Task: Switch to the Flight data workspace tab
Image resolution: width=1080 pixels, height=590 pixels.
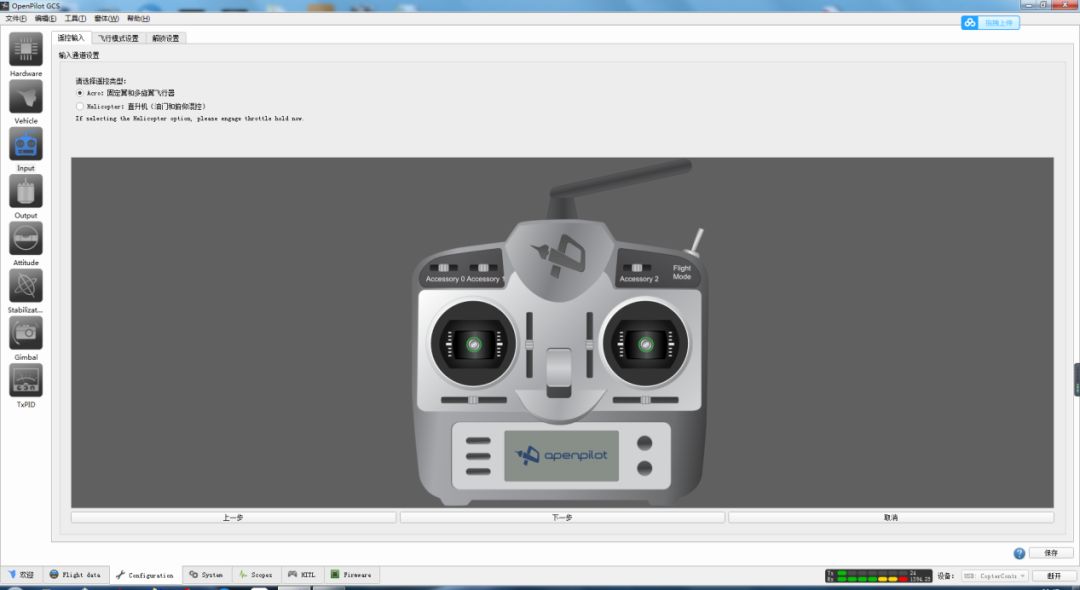Action: coord(75,574)
